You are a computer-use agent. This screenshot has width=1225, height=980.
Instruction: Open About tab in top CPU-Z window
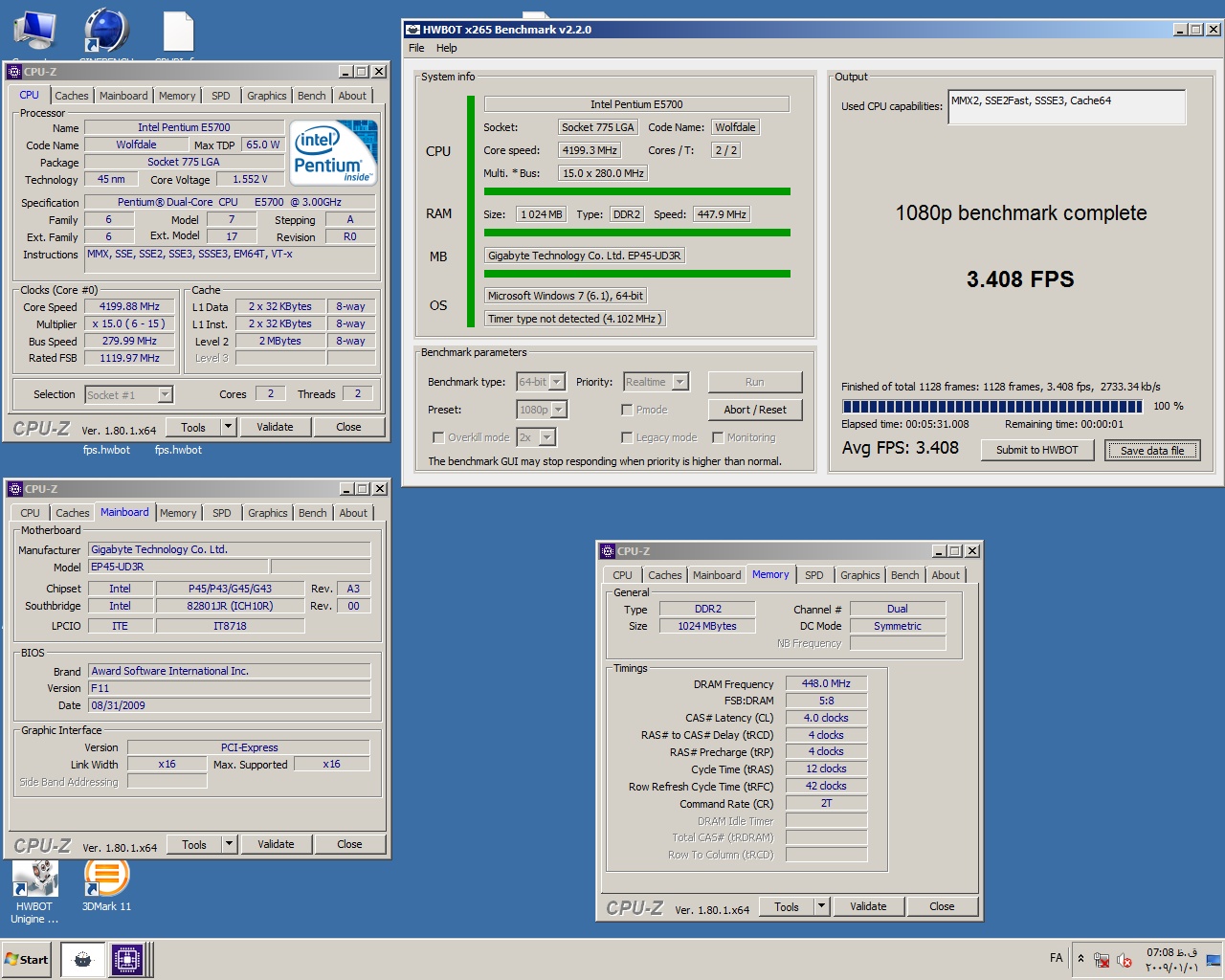pos(352,96)
